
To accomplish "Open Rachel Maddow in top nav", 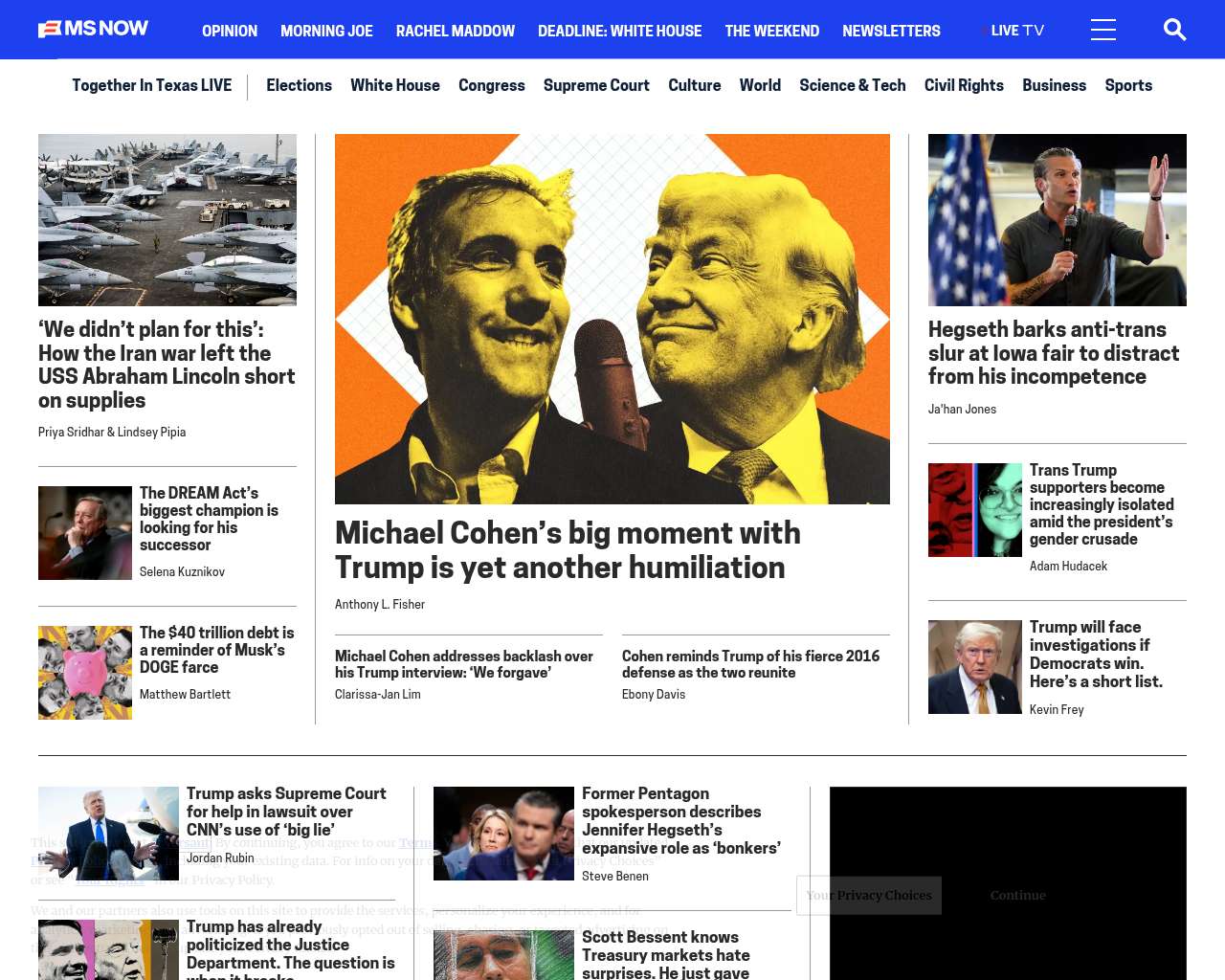I will point(456,31).
